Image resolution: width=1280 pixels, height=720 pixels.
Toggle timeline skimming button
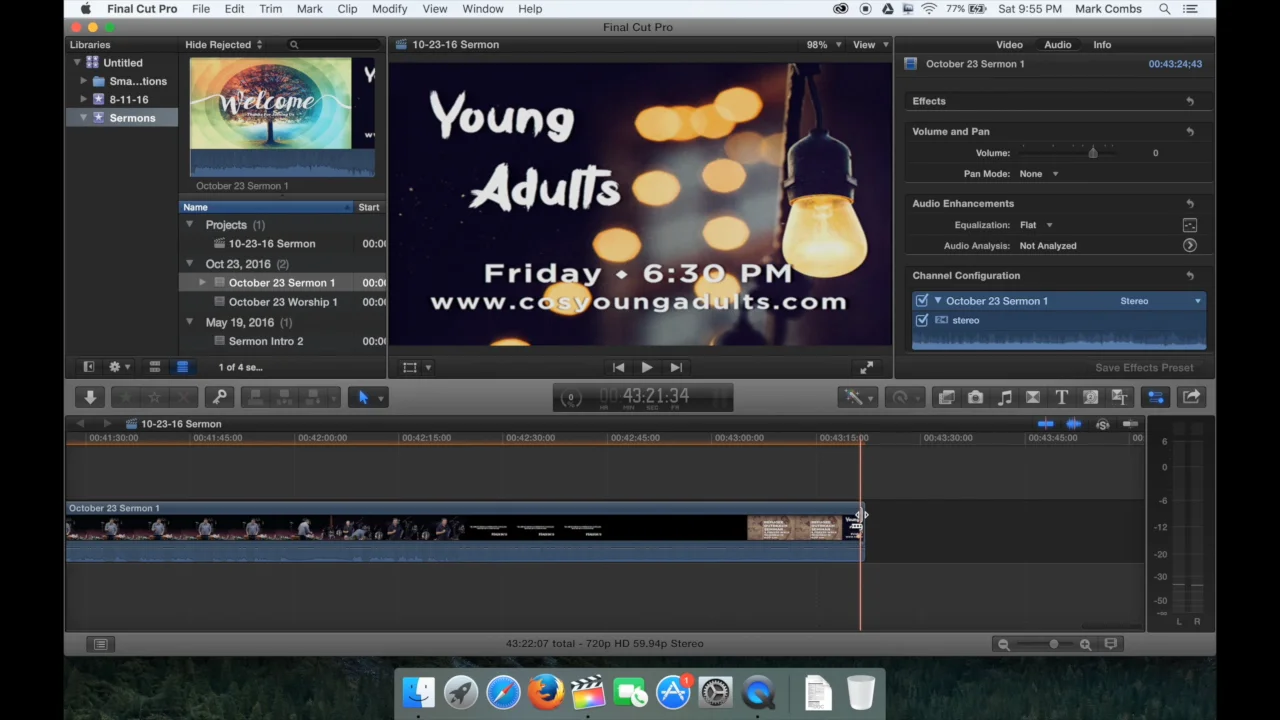point(1045,424)
